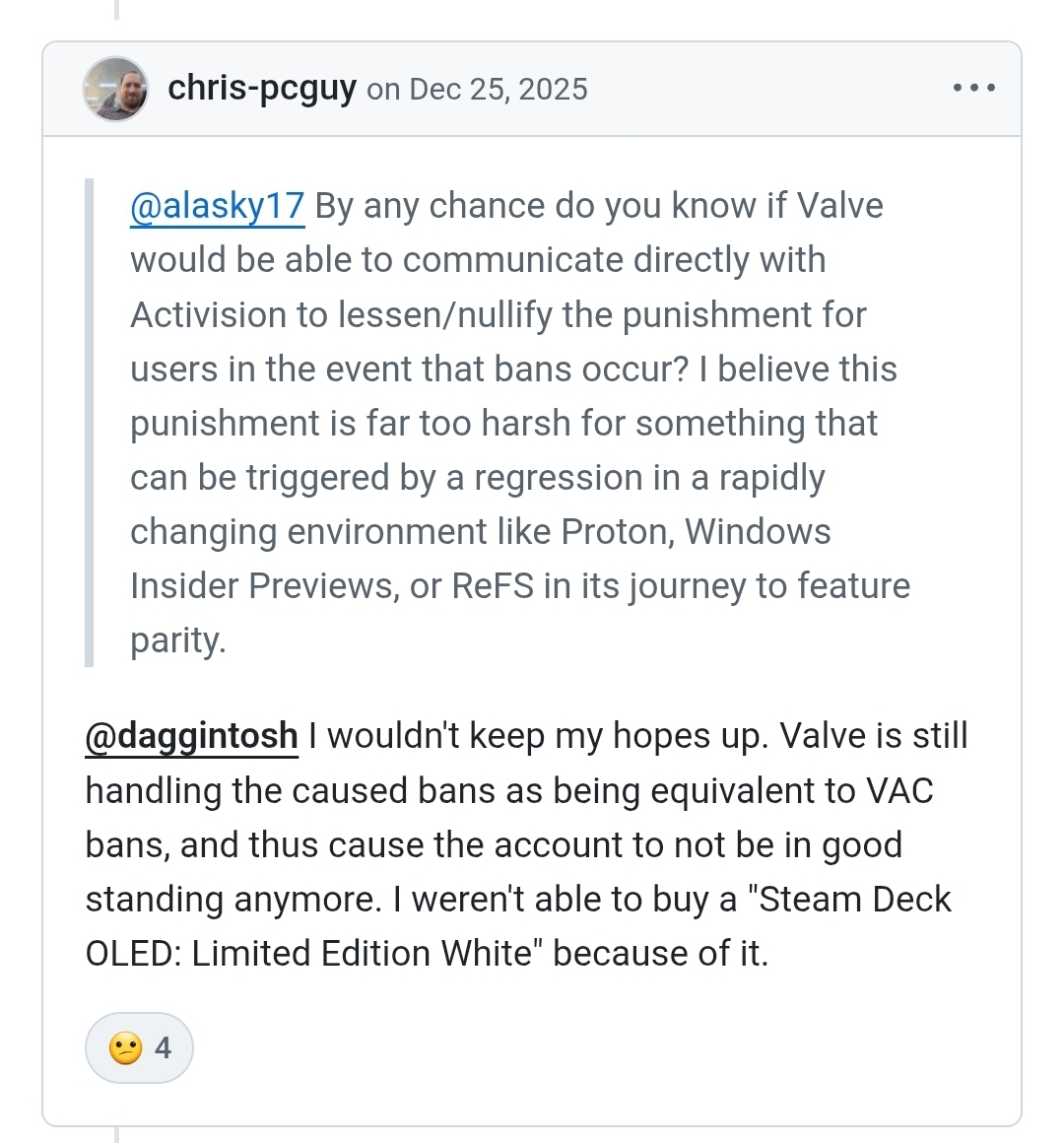Toggle the confused face reaction emoji
The height and width of the screenshot is (1143, 1064).
pyautogui.click(x=125, y=1047)
